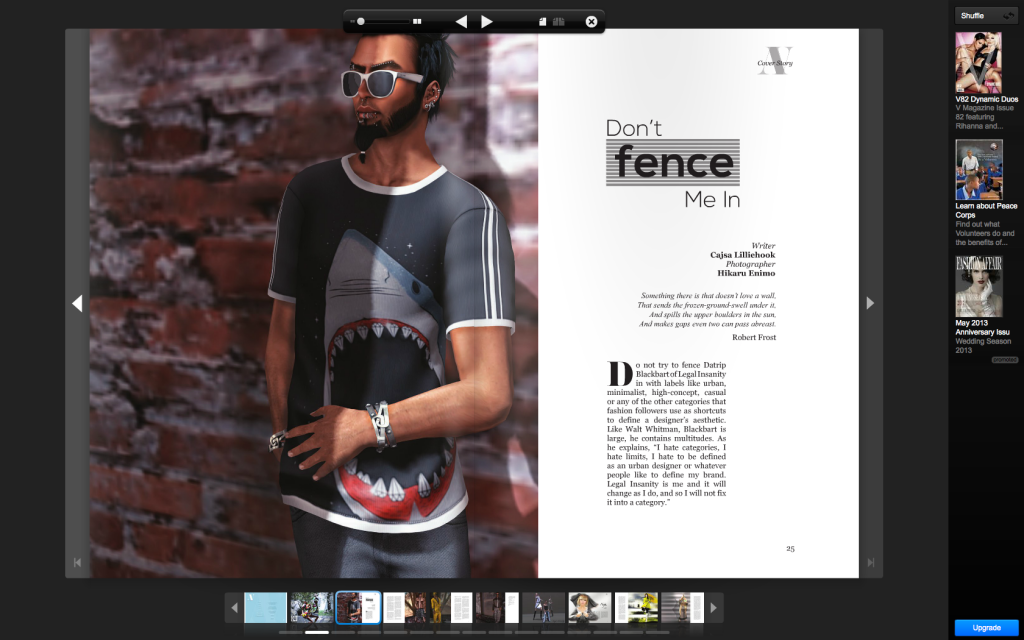The image size is (1024, 640).
Task: Go back using the left arrow toolbar icon
Action: (x=461, y=20)
